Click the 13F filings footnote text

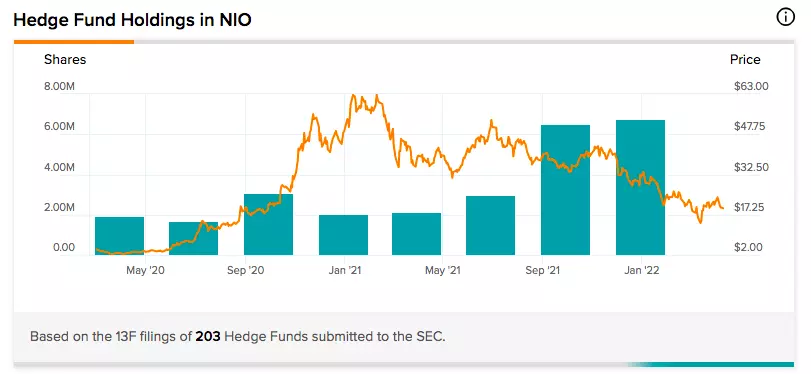(x=238, y=336)
